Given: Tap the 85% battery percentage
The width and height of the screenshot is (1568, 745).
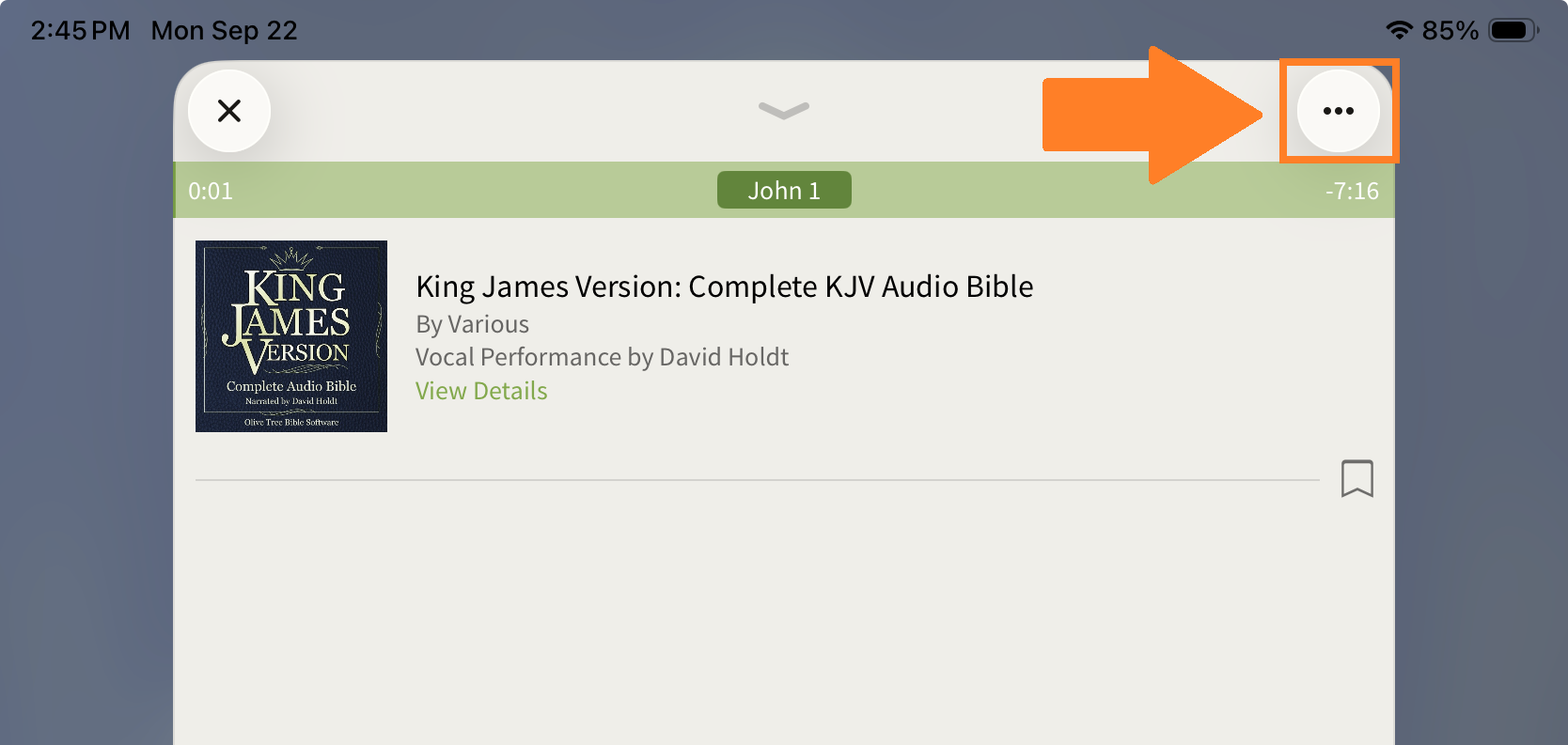Looking at the screenshot, I should tap(1450, 31).
